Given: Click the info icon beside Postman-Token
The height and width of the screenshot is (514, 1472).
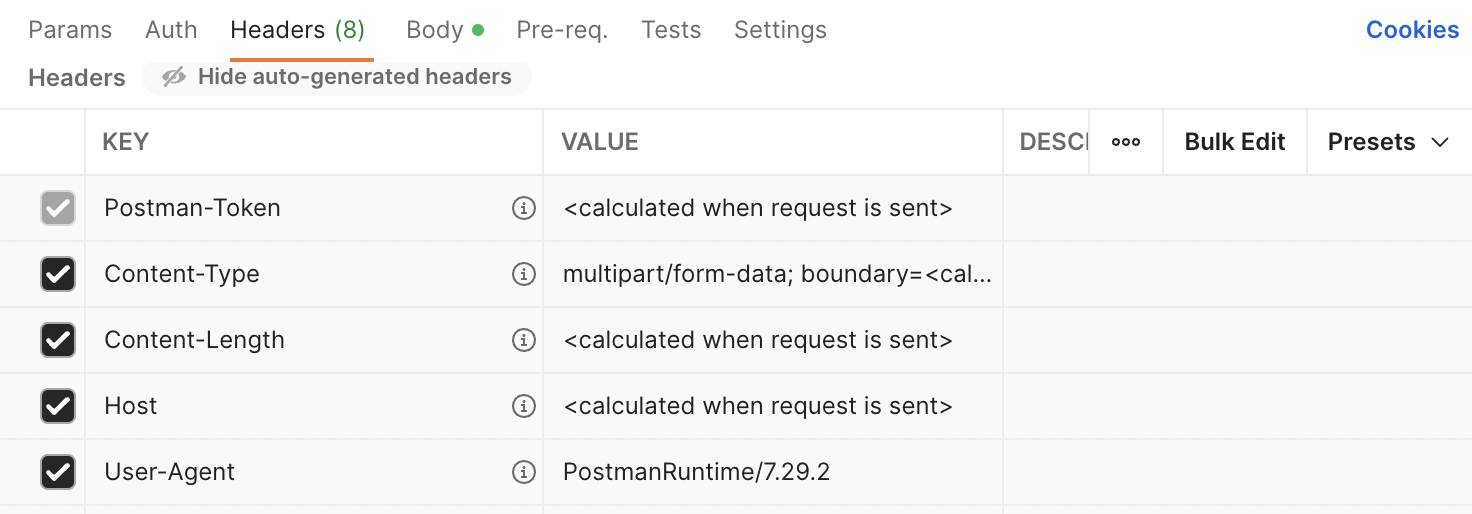Looking at the screenshot, I should point(523,208).
